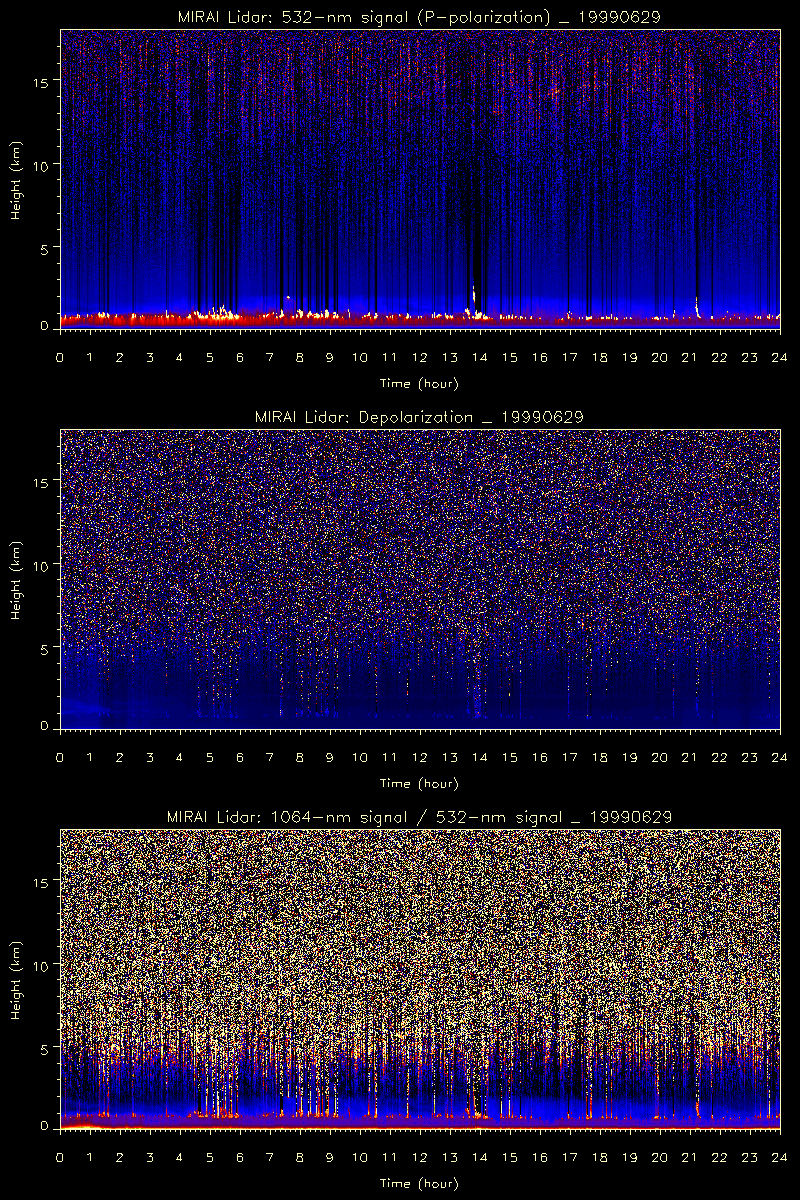Image resolution: width=800 pixels, height=1200 pixels.
Task: Click hour 24 on the top plot's time axis
Action: coord(779,357)
